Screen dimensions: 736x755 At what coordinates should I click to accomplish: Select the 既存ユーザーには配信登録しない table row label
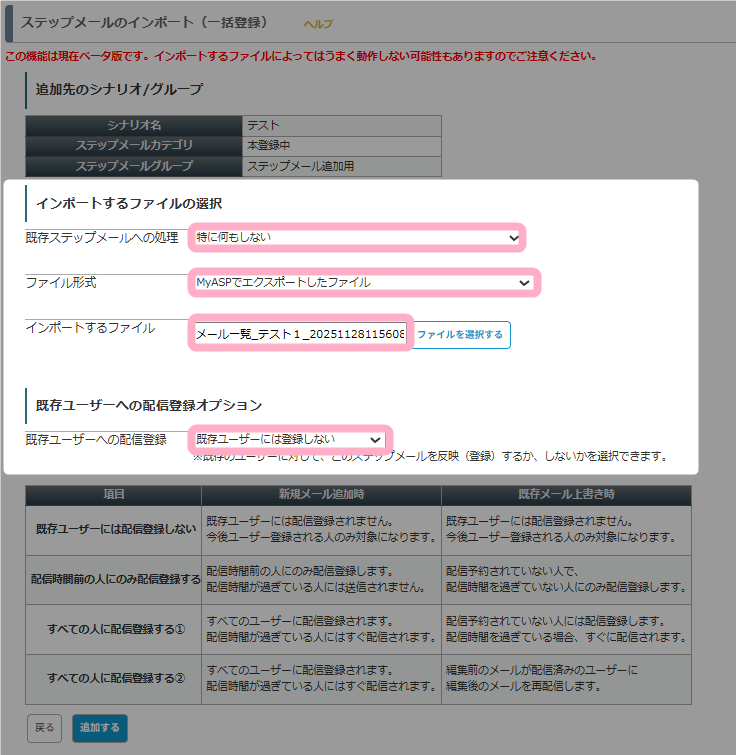[113, 530]
